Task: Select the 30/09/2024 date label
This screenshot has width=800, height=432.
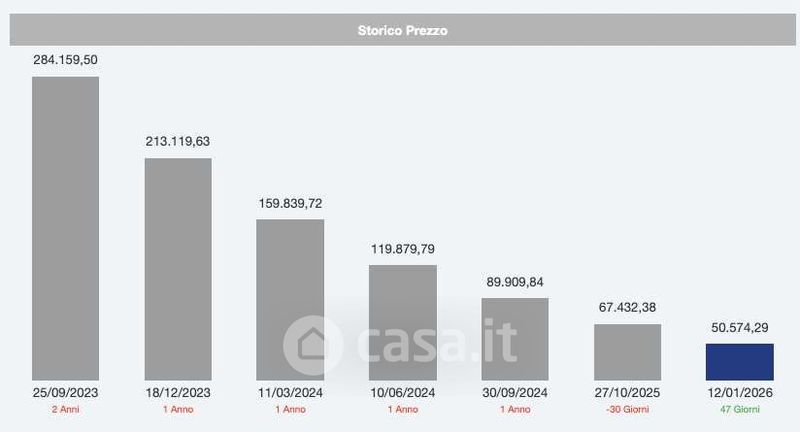Action: 515,393
